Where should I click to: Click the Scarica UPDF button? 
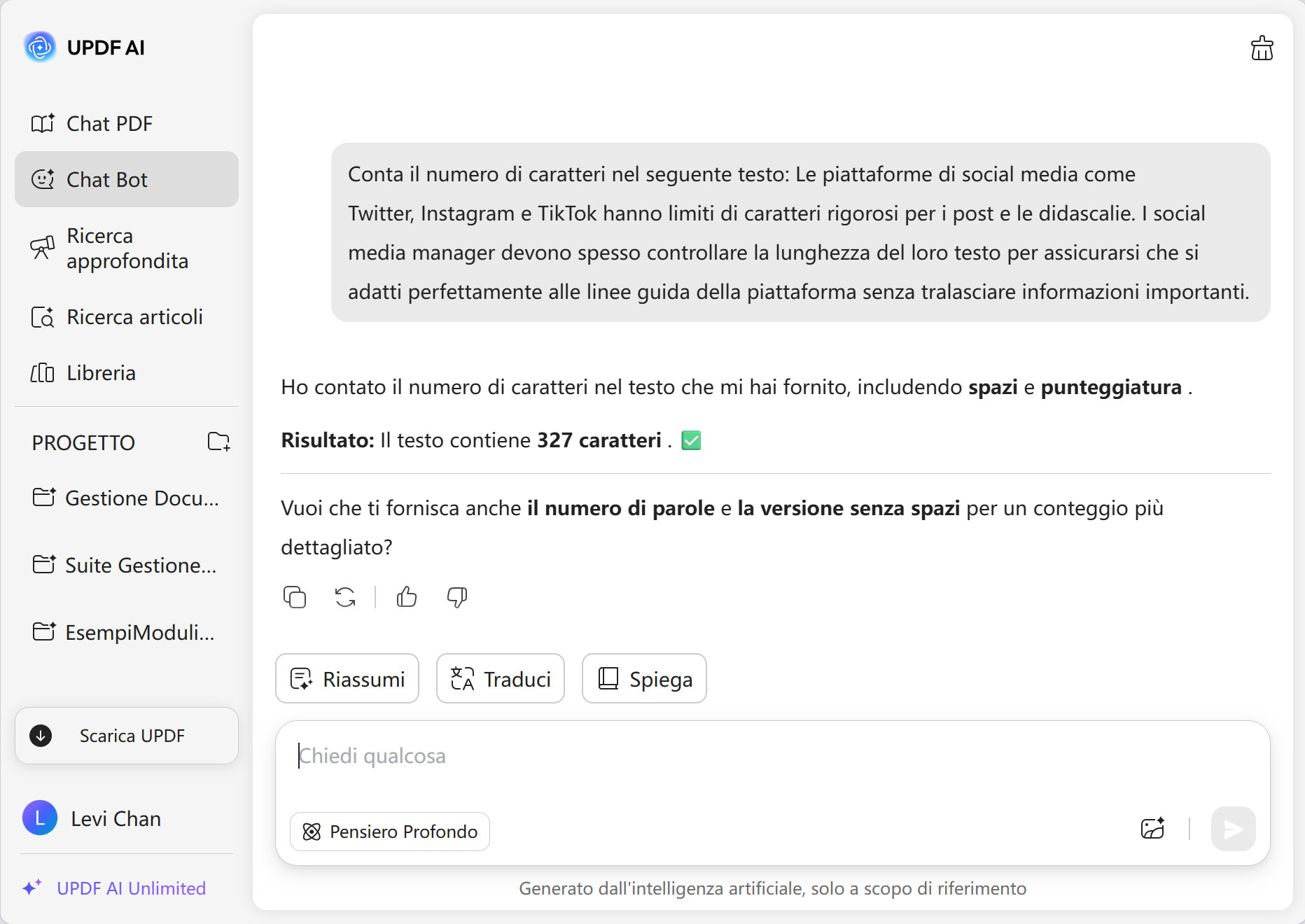coord(126,736)
